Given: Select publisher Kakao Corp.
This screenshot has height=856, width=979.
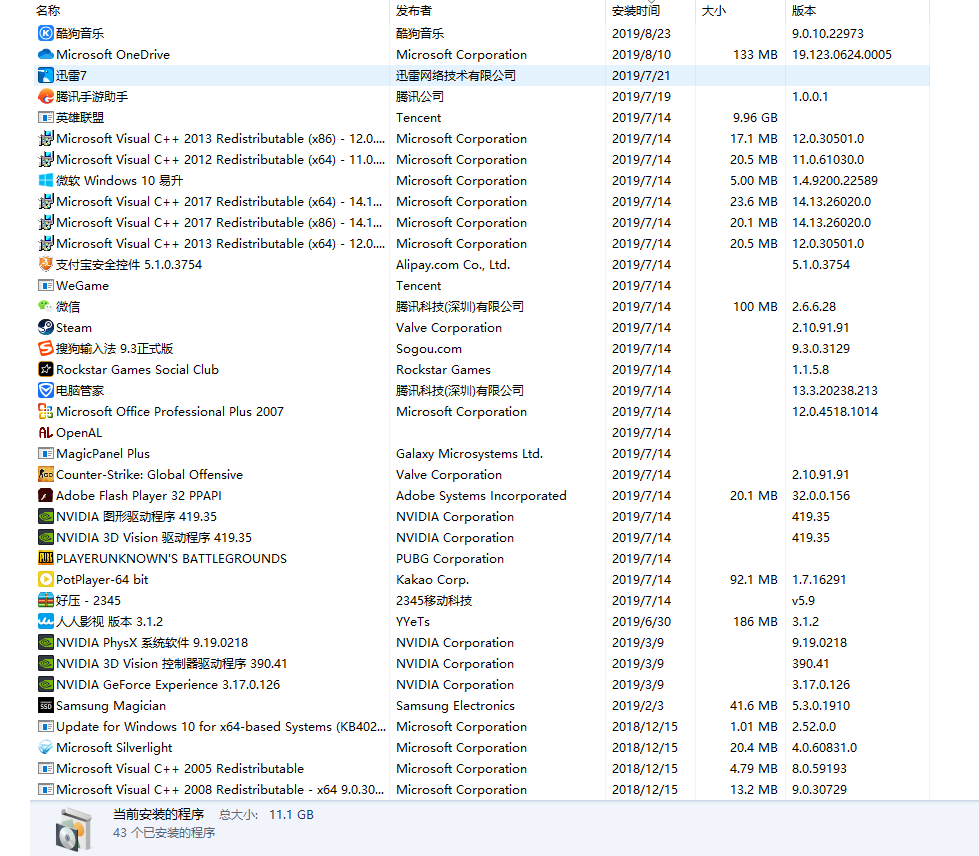Looking at the screenshot, I should (432, 579).
